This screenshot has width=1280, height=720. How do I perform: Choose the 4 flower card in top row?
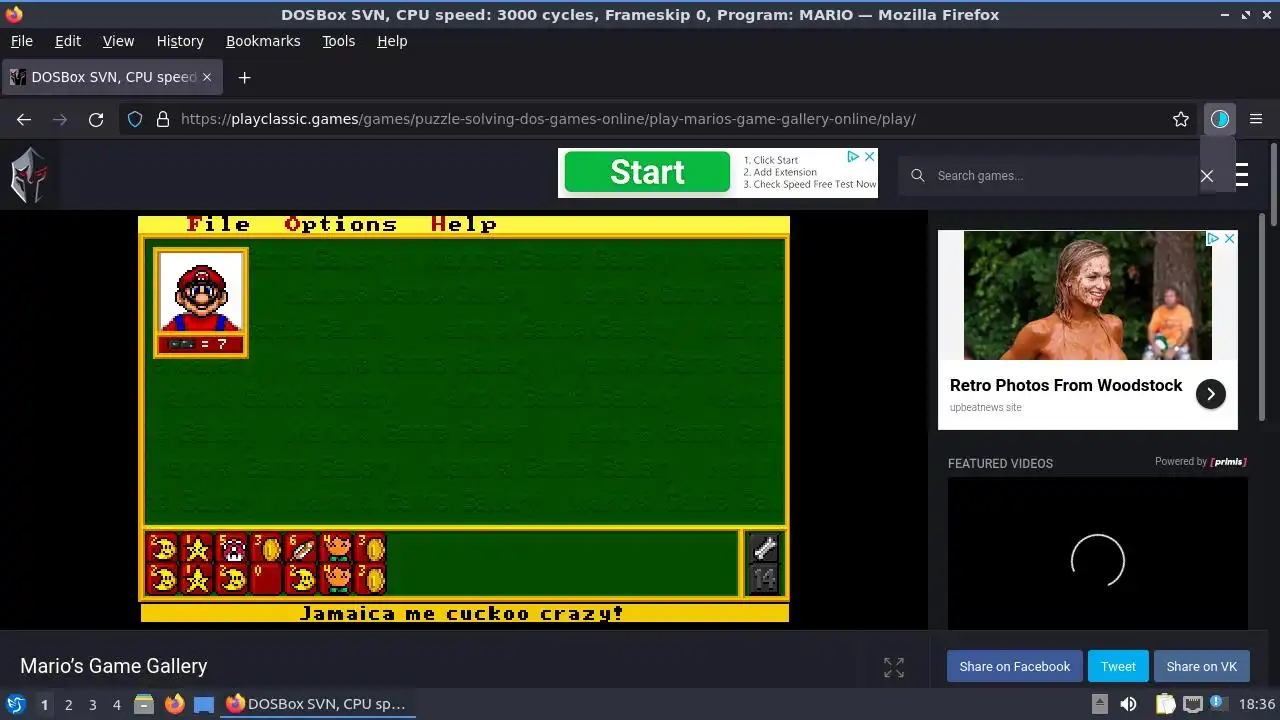(335, 548)
